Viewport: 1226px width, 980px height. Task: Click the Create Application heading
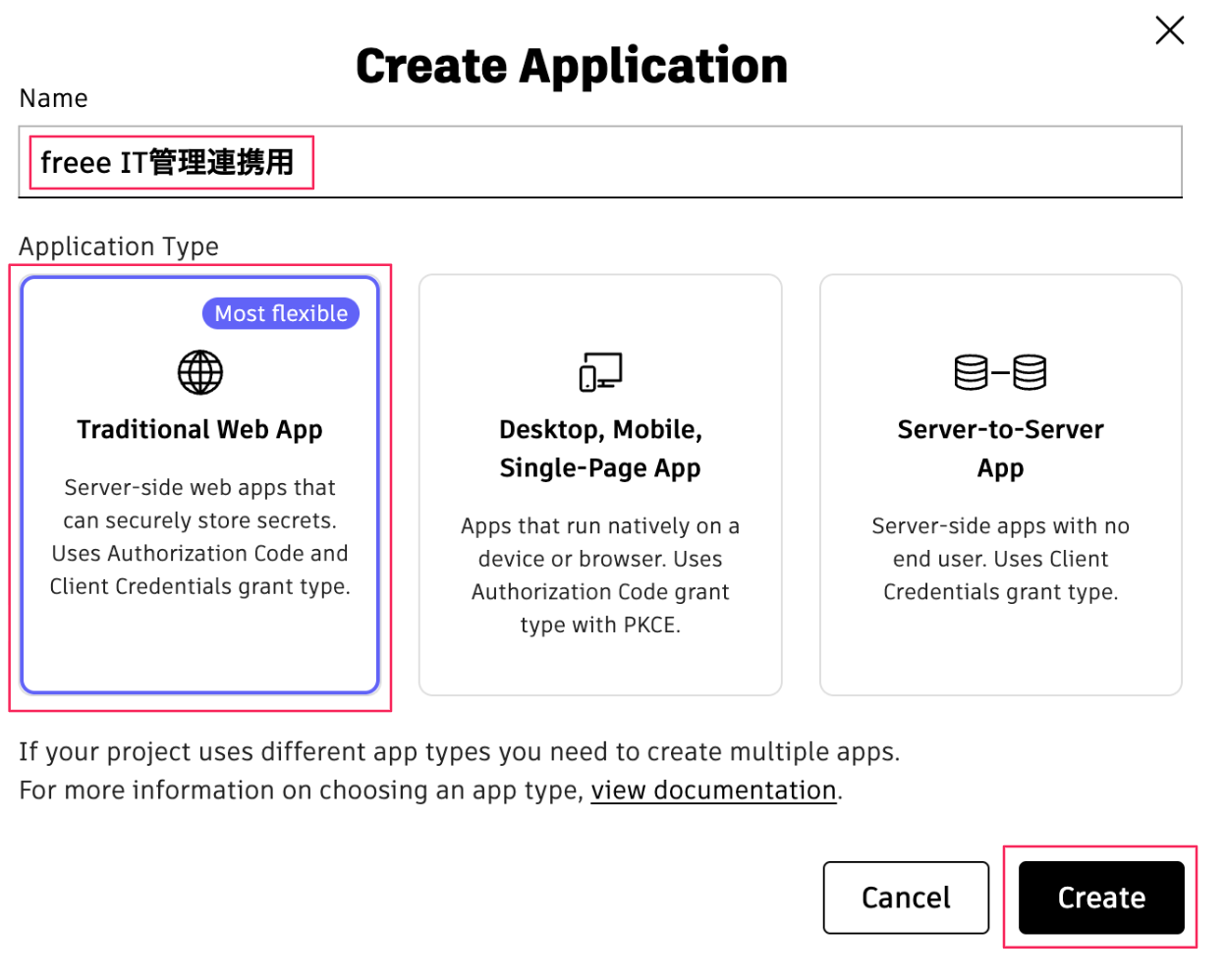click(x=572, y=67)
